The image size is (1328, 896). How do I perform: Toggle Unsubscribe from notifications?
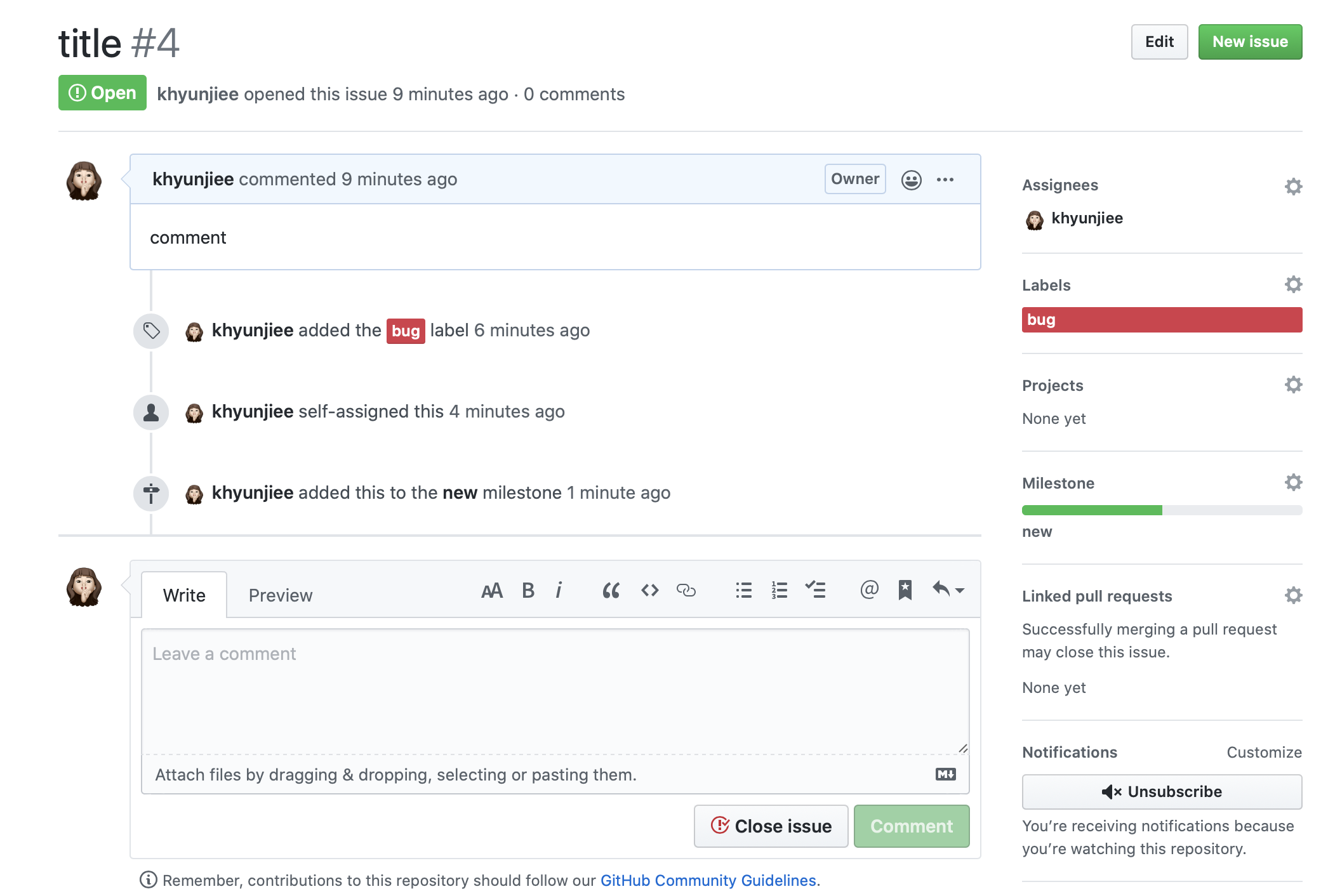tap(1161, 792)
